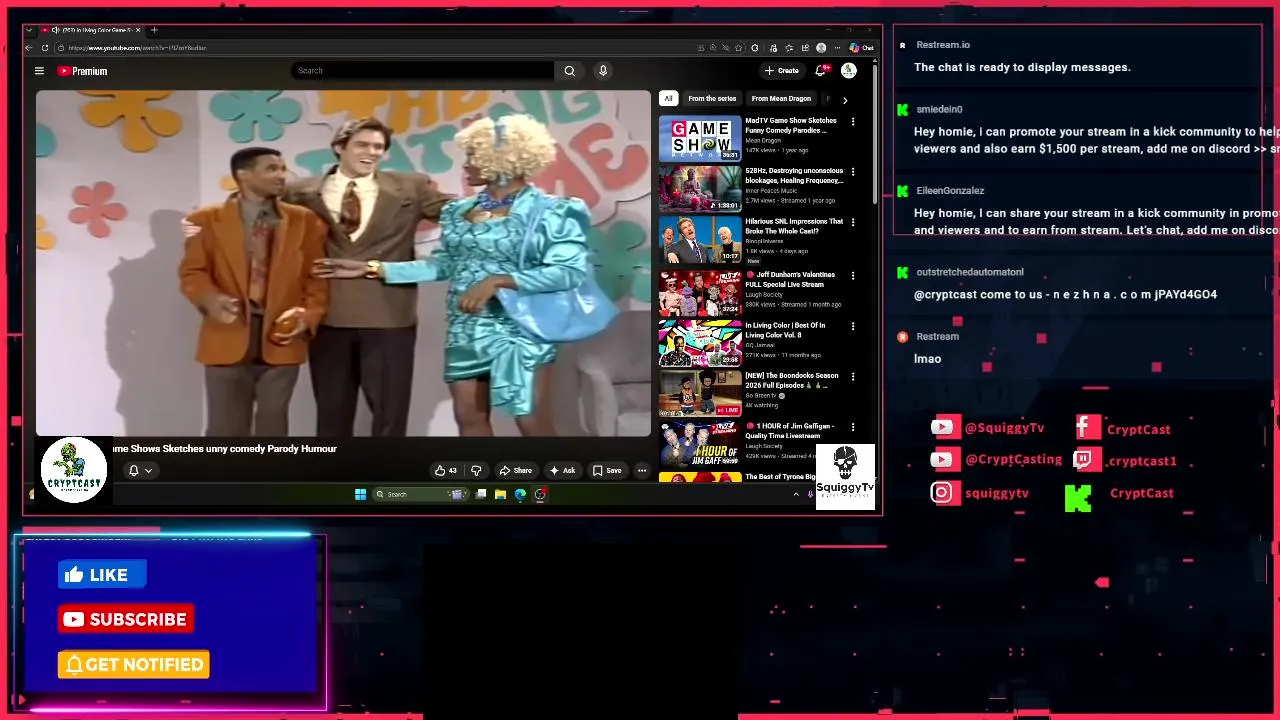Open Jeff Dunham's Valentines stream thumbnail
1280x720 pixels.
[700, 292]
